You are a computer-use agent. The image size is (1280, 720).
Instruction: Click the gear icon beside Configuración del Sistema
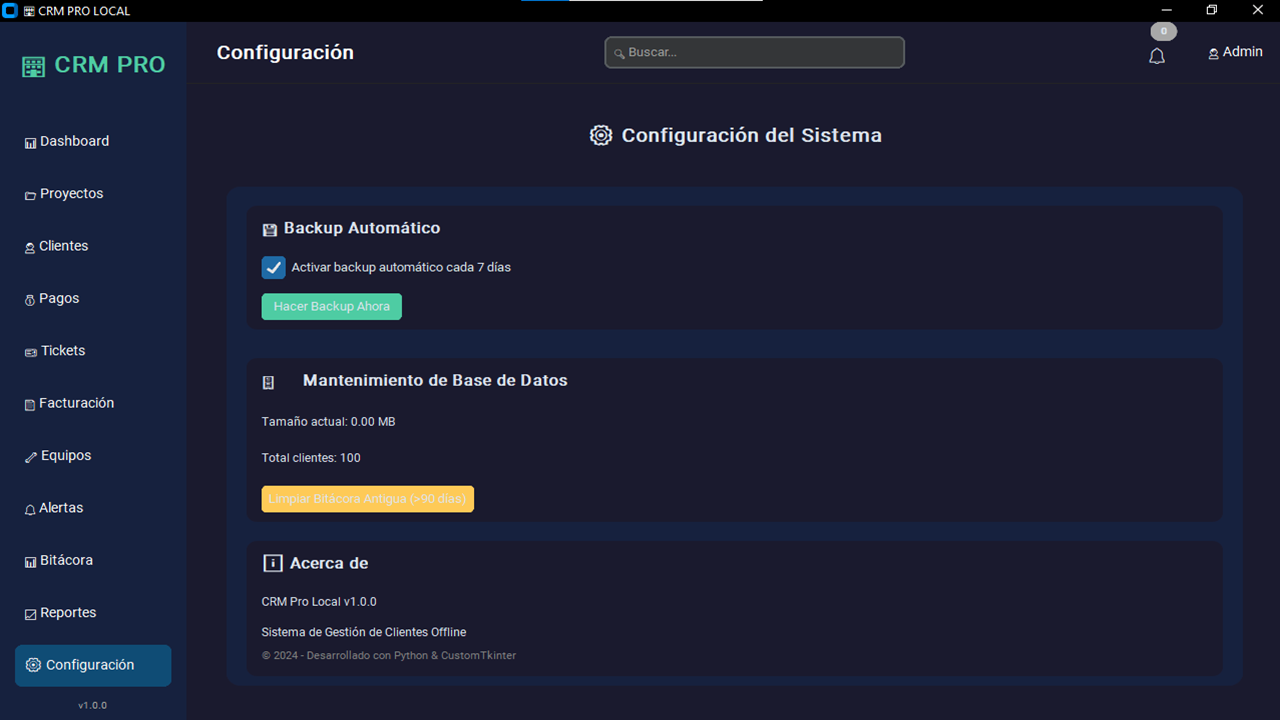(x=600, y=135)
